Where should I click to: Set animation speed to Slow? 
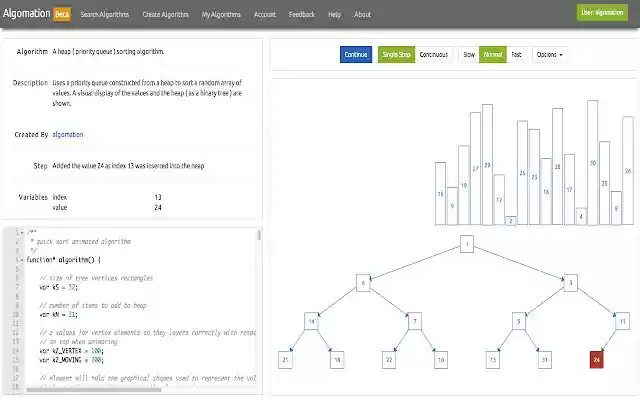[469, 54]
